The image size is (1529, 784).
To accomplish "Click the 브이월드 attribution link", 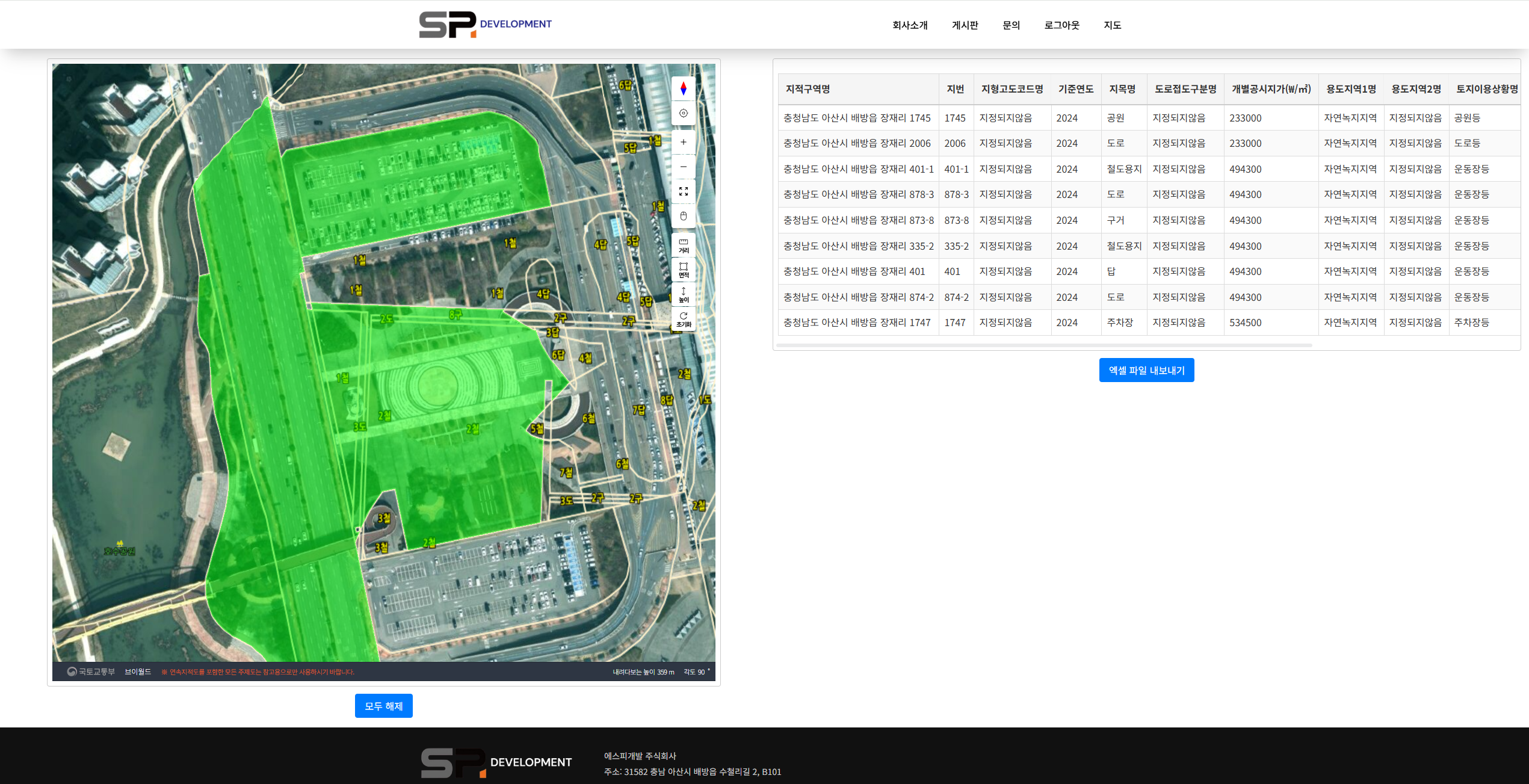I will 139,672.
